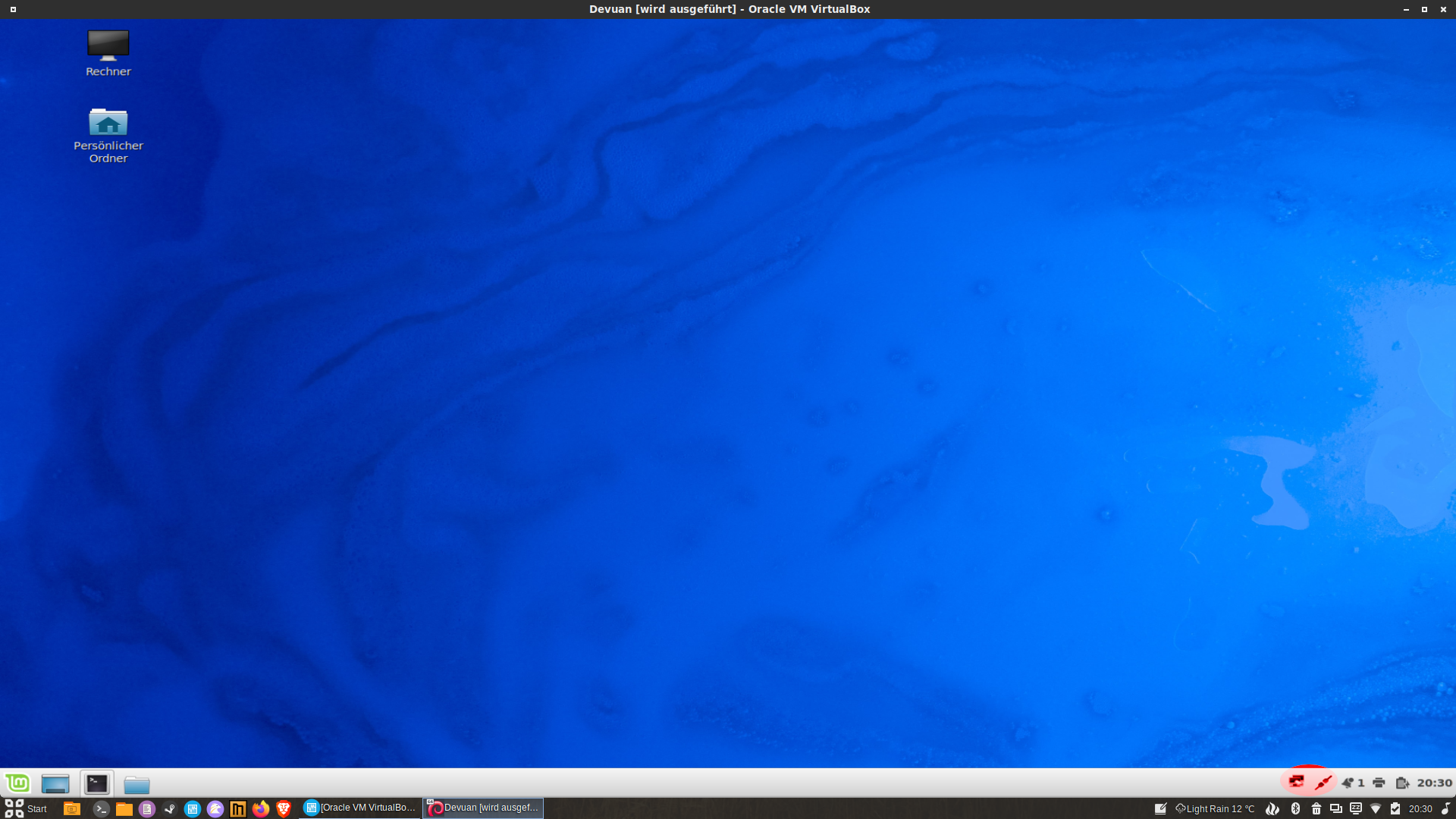The image size is (1456, 819).
Task: Open the file manager folder in guest panel
Action: coord(136,784)
